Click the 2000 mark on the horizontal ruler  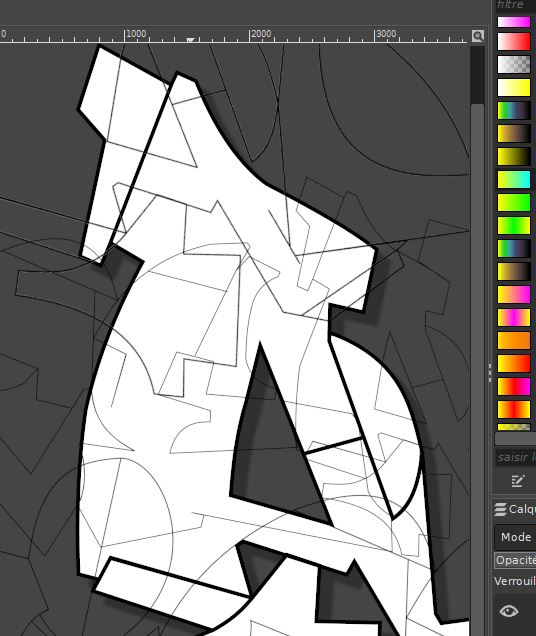coord(260,34)
